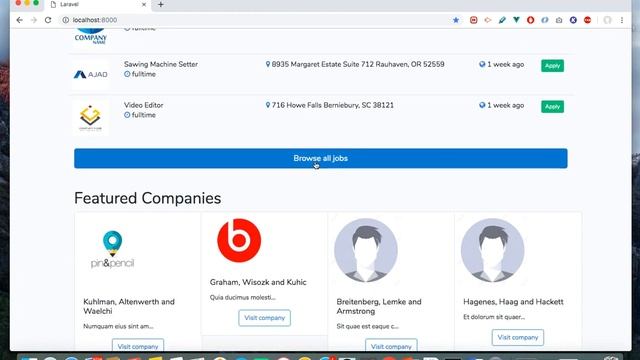Go back with the browser back arrow
This screenshot has width=640, height=360.
pos(20,20)
